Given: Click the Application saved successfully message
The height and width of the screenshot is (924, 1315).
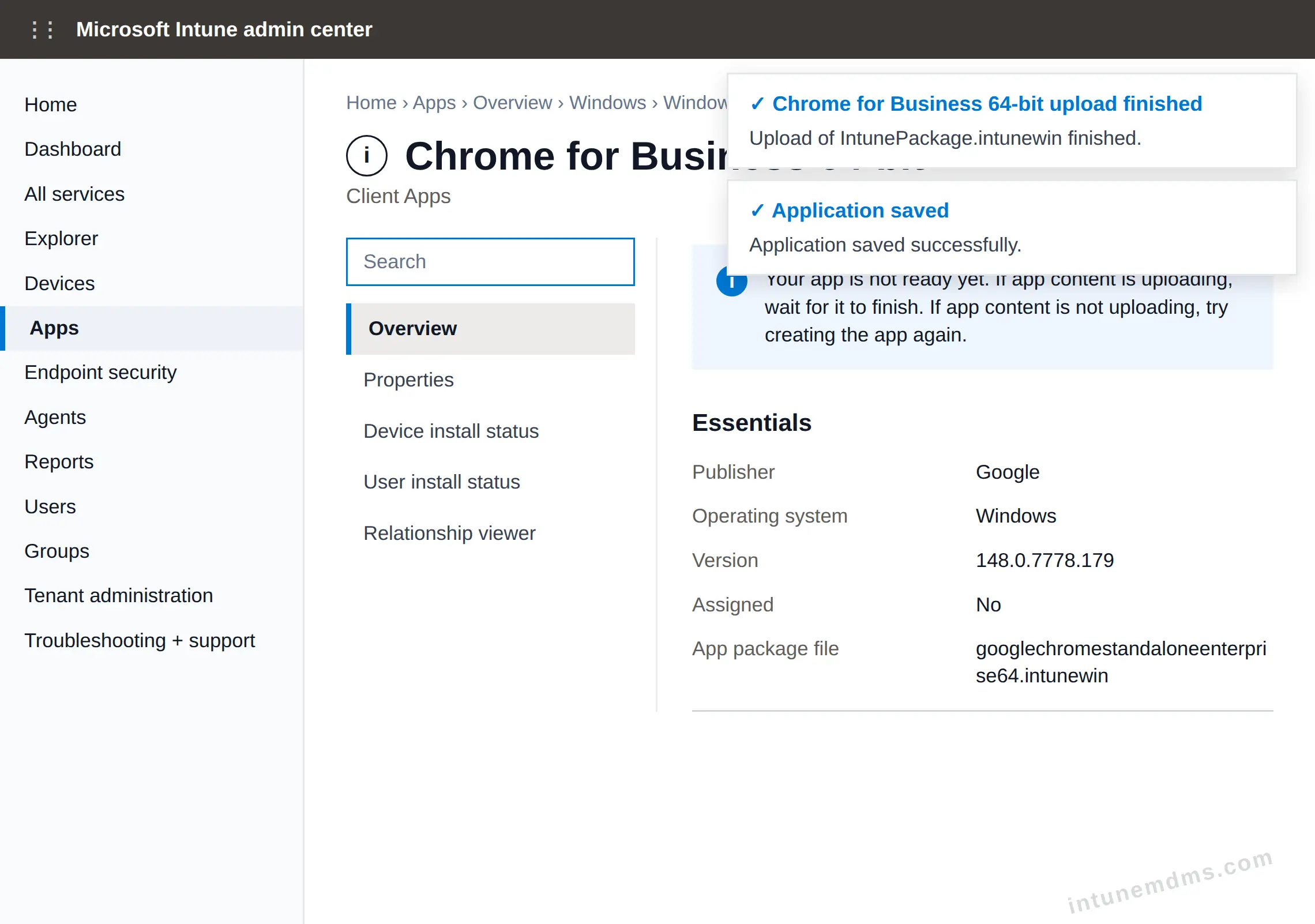Looking at the screenshot, I should click(885, 245).
